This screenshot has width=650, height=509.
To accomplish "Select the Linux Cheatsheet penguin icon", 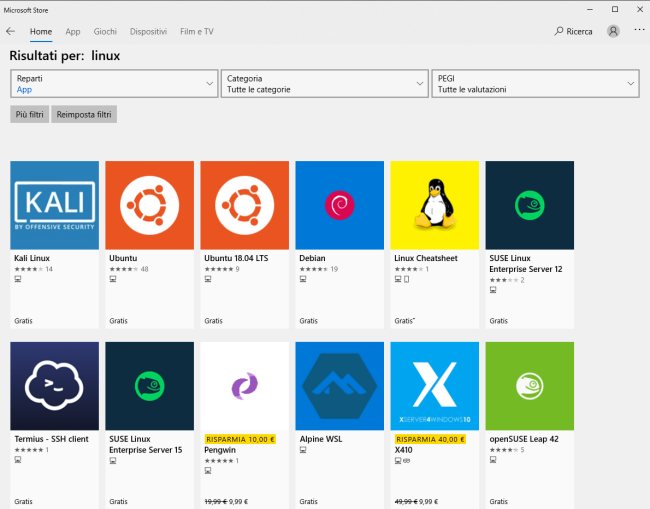I will click(434, 205).
